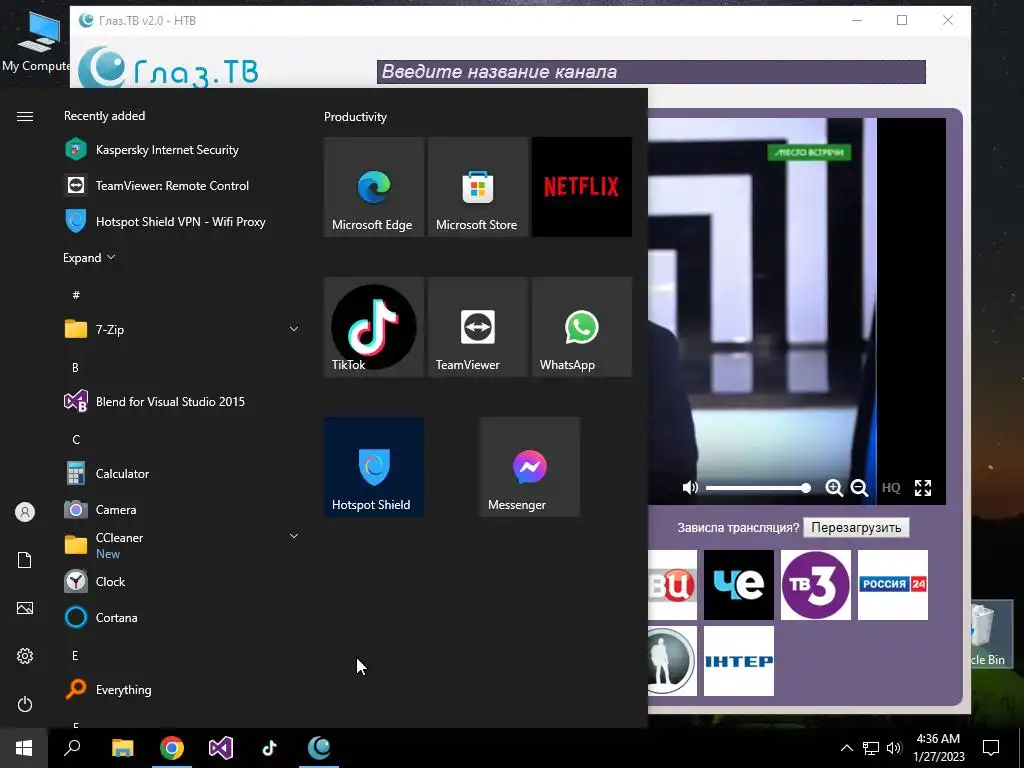Screen dimensions: 1024x768
Task: Expand the Recently added list
Action: tap(89, 257)
